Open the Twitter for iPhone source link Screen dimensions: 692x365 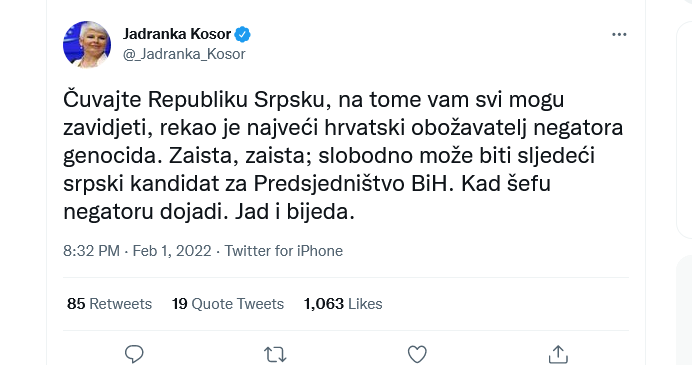pyautogui.click(x=284, y=251)
